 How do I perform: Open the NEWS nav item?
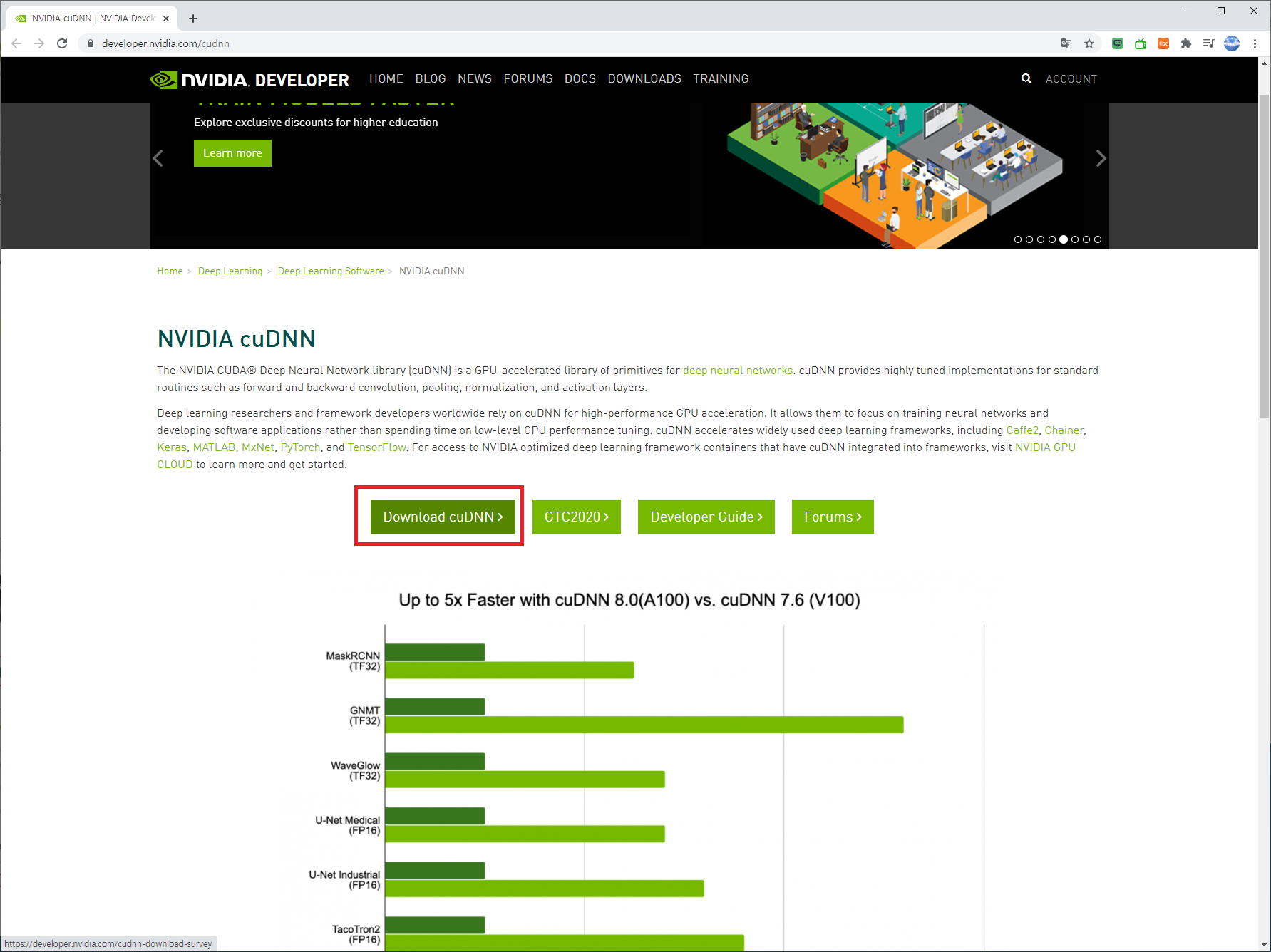[475, 78]
